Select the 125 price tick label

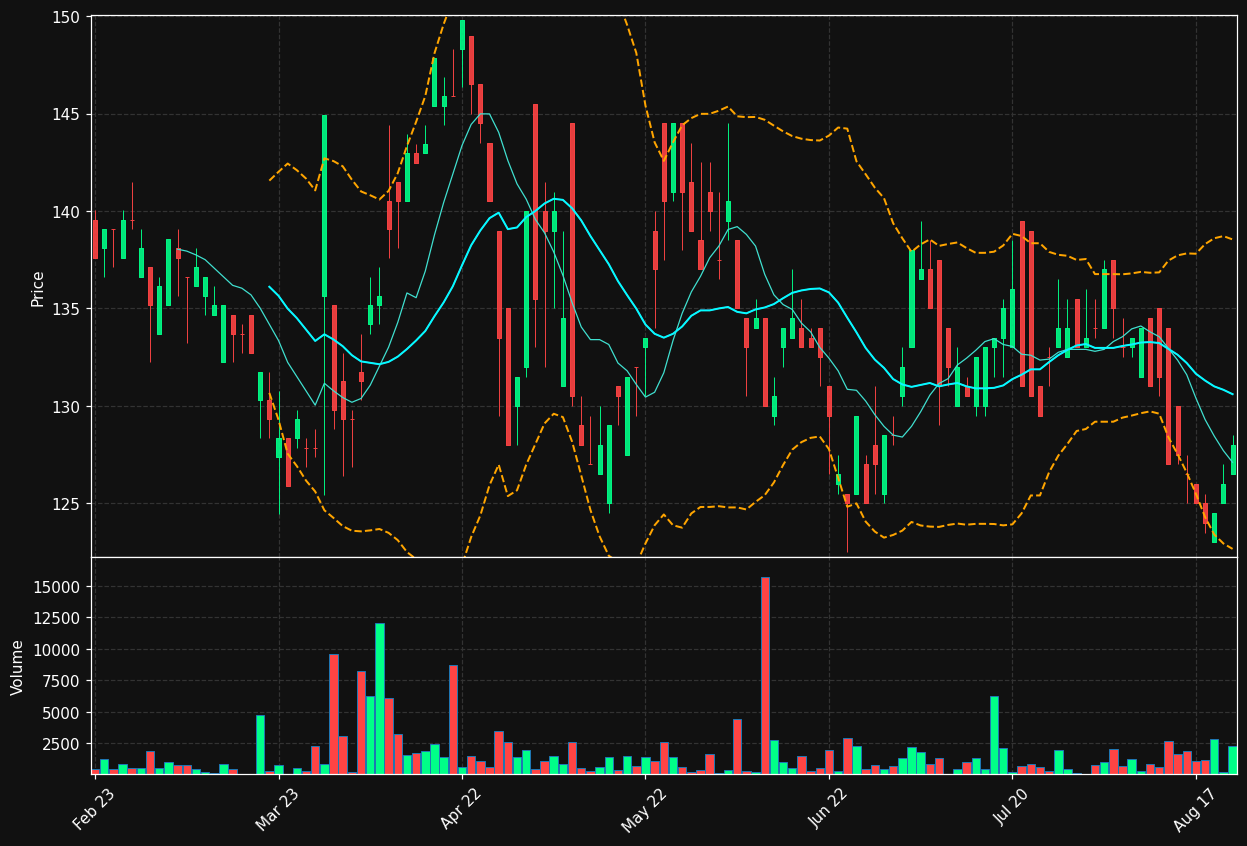click(67, 504)
